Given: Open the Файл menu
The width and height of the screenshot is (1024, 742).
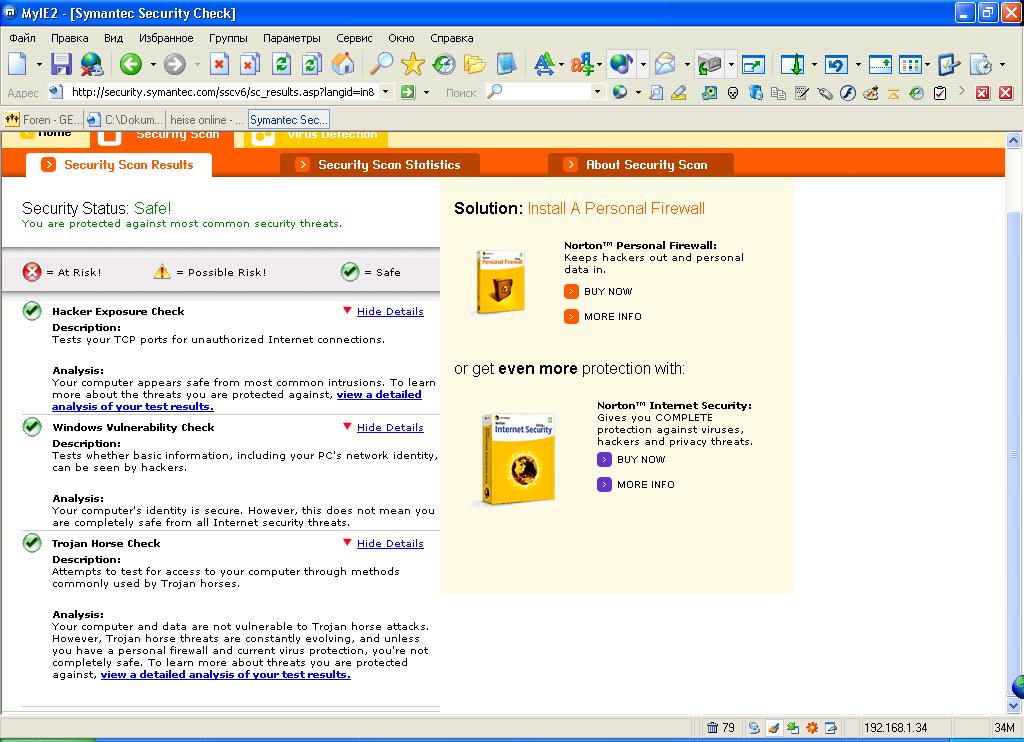Looking at the screenshot, I should (x=22, y=38).
